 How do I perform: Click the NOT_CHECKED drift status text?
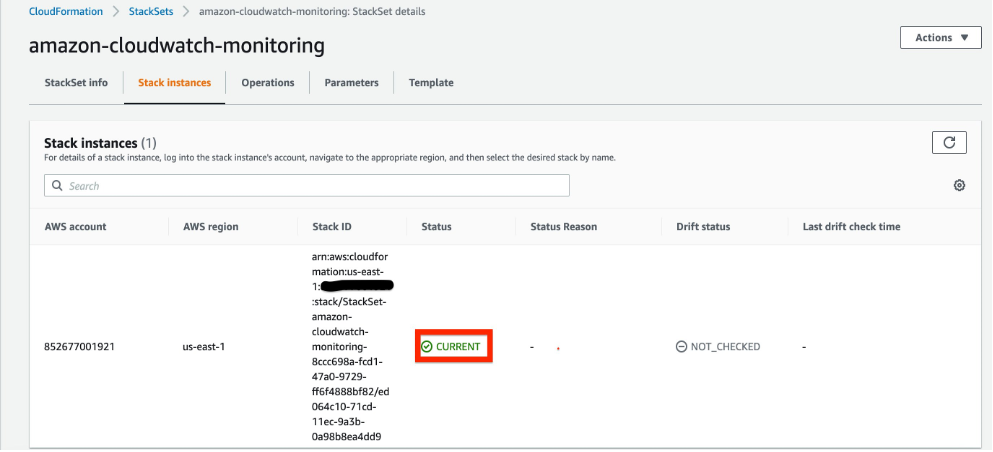point(725,347)
